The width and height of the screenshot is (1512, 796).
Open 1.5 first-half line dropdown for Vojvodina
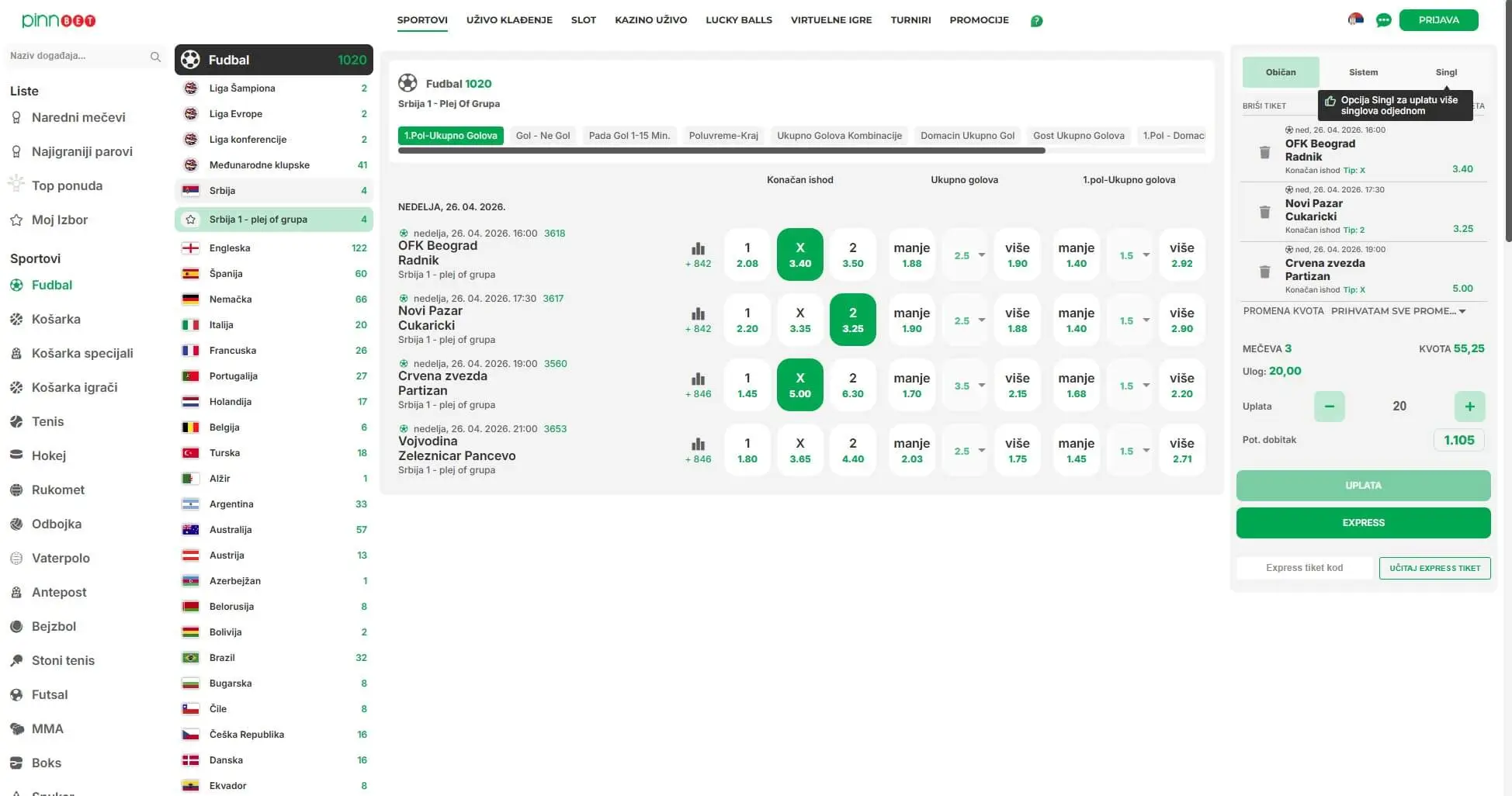tap(1129, 451)
